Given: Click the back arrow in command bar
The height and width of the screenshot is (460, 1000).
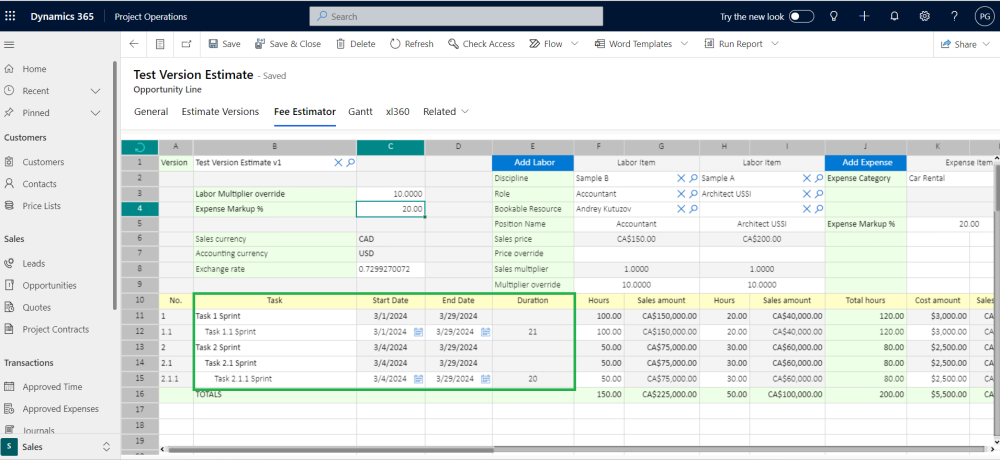Looking at the screenshot, I should (x=134, y=44).
